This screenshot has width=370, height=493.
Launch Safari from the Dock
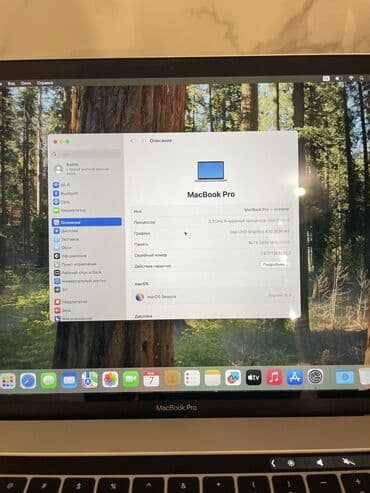28,381
